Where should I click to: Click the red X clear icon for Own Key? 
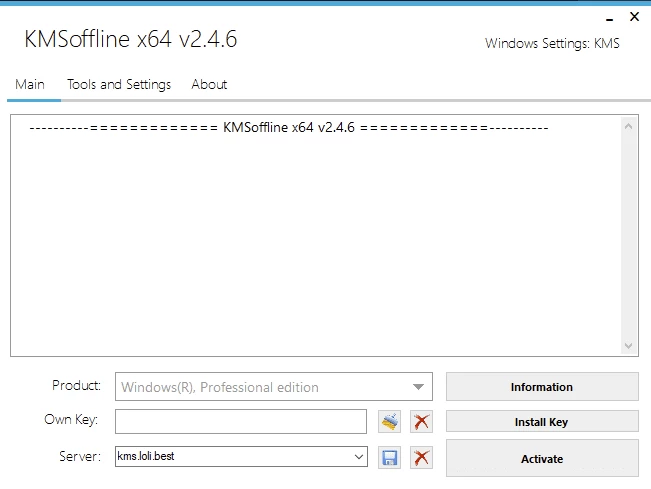click(x=422, y=422)
